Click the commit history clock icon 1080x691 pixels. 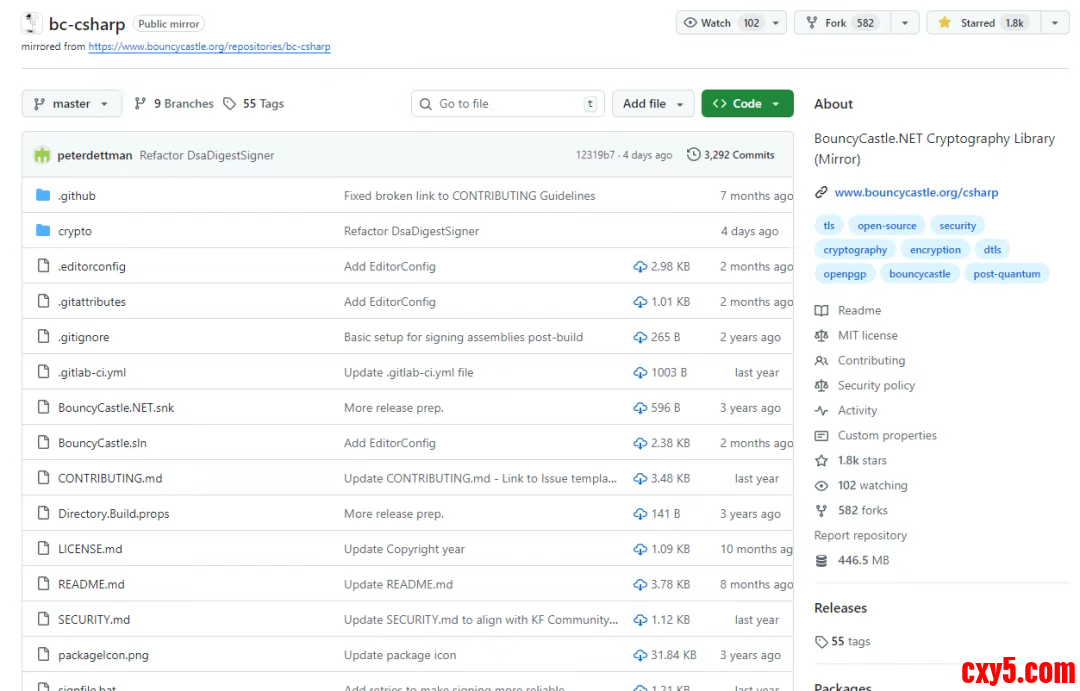(x=693, y=155)
